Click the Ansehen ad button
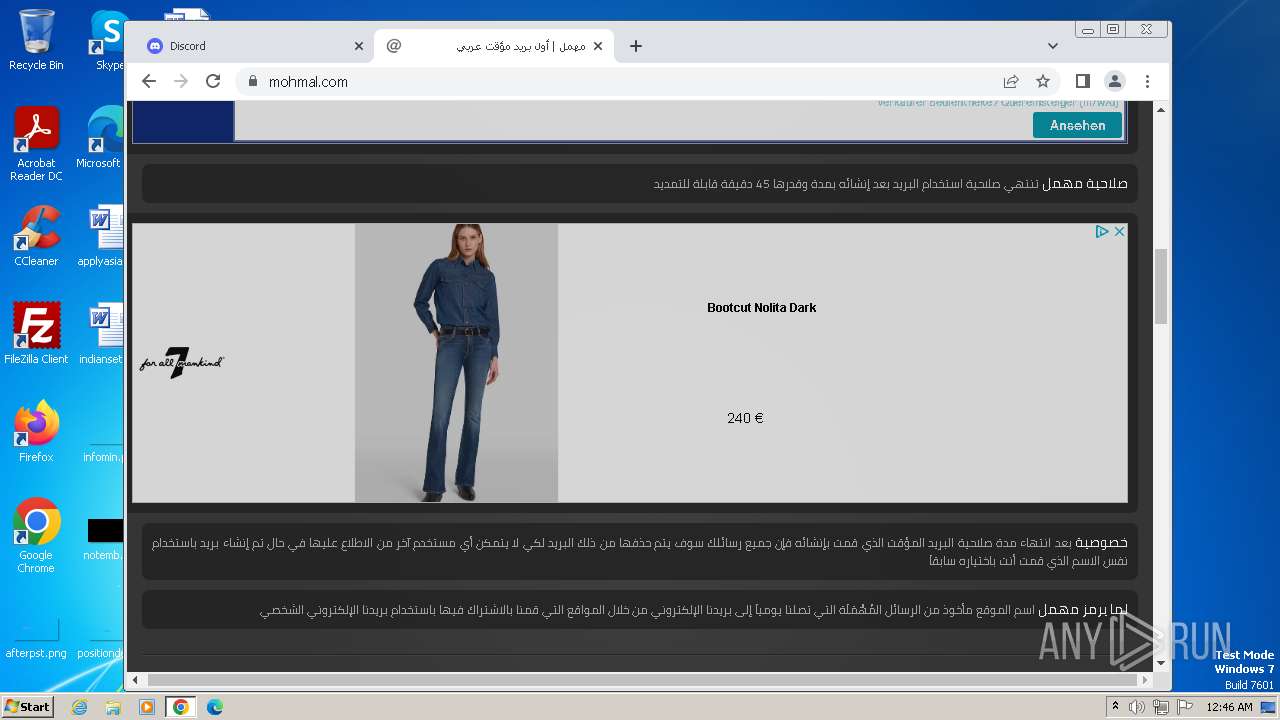The width and height of the screenshot is (1280, 720). click(1078, 125)
